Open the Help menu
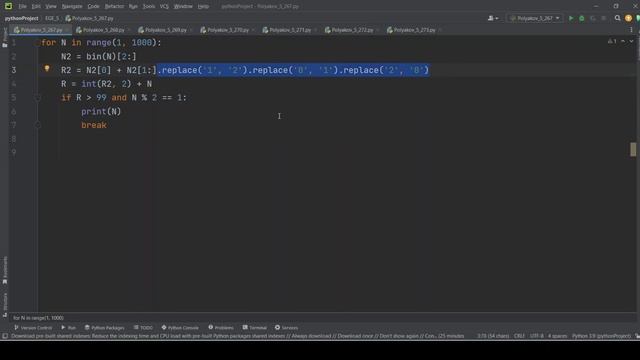This screenshot has width=640, height=360. click(x=203, y=6)
